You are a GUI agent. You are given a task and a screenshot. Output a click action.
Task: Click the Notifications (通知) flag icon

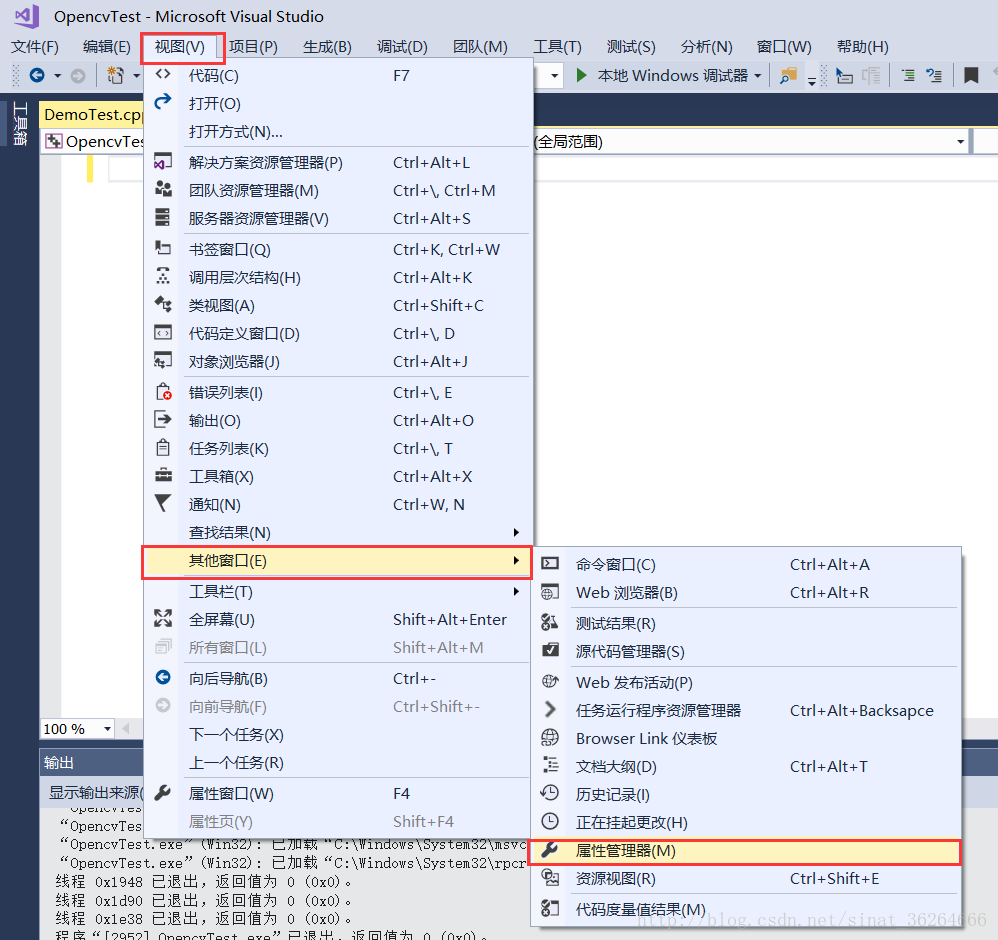pyautogui.click(x=163, y=503)
